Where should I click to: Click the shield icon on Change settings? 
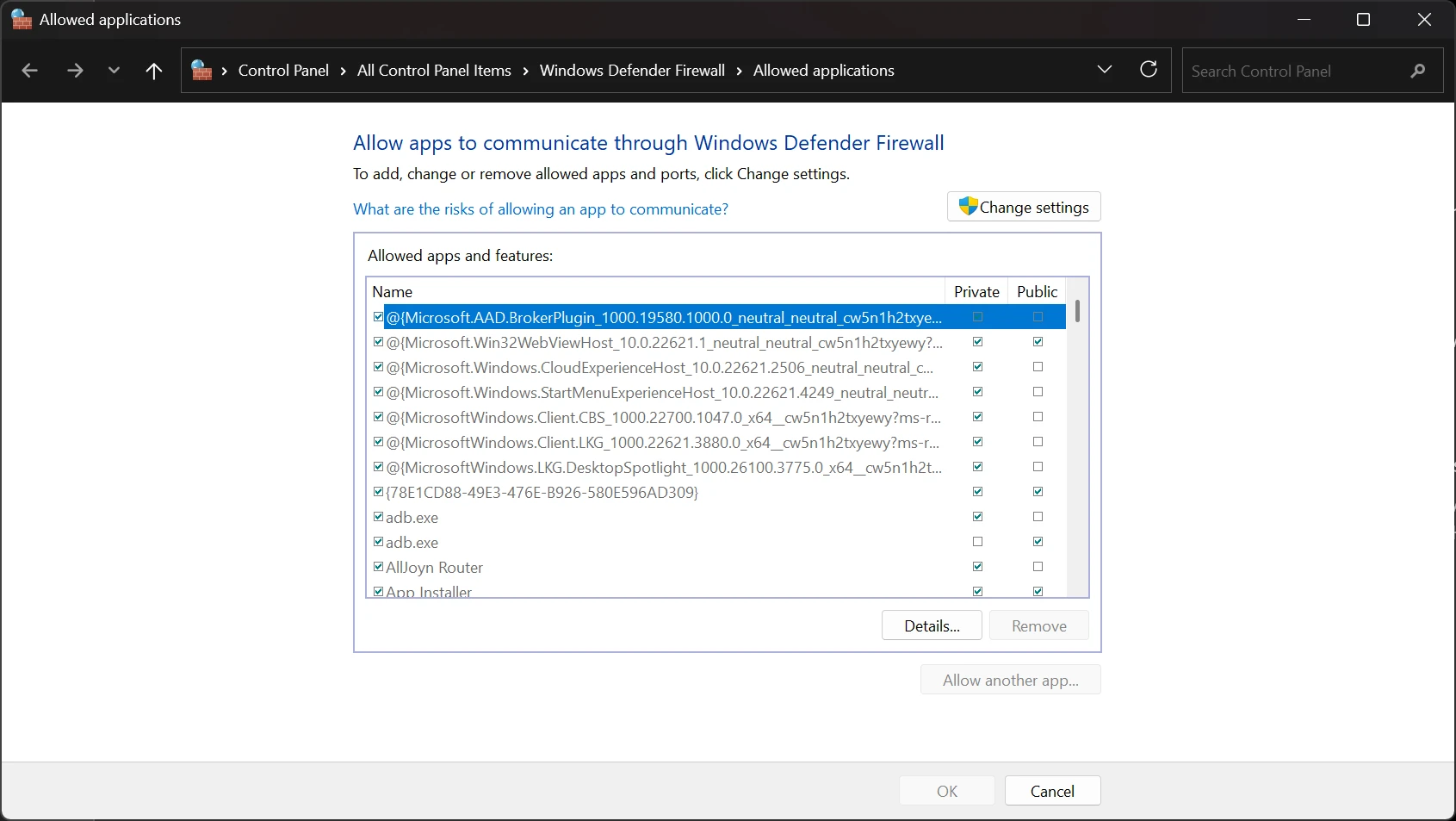coord(968,207)
